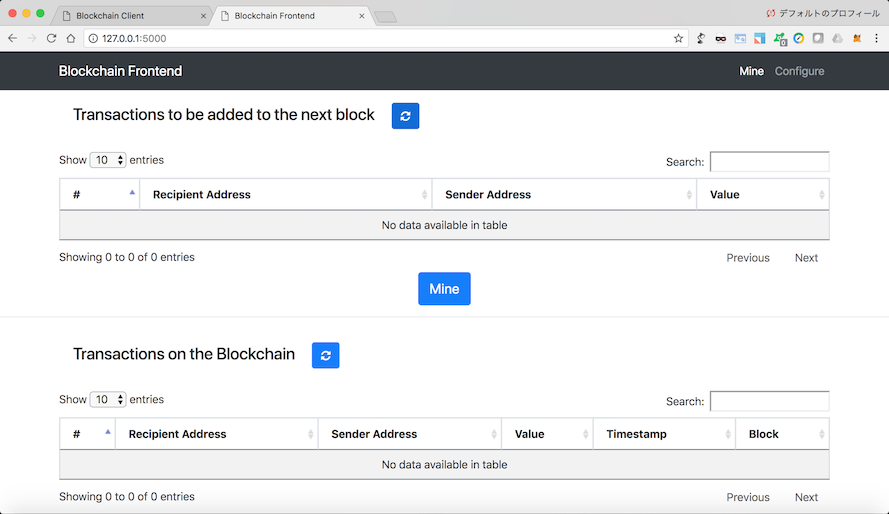The height and width of the screenshot is (514, 889).
Task: Go to the browser home page icon
Action: click(x=71, y=38)
